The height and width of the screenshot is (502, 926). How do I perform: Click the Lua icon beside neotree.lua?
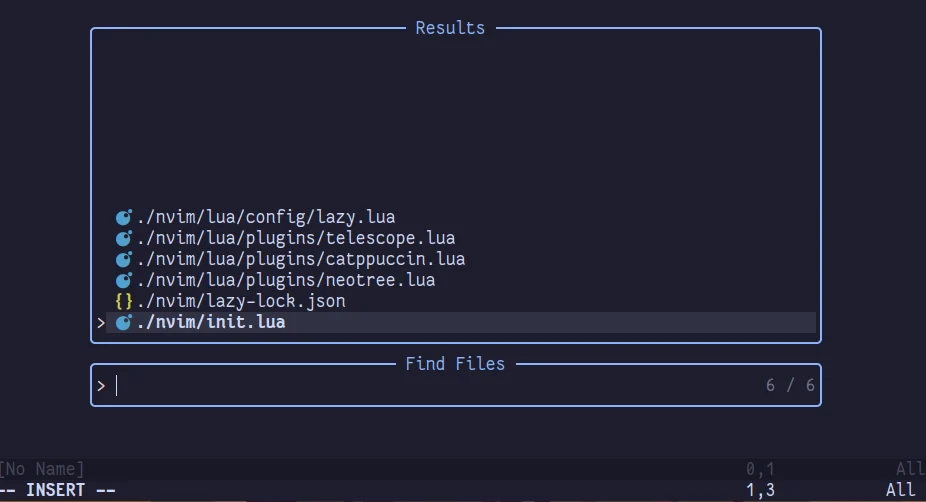coord(123,281)
